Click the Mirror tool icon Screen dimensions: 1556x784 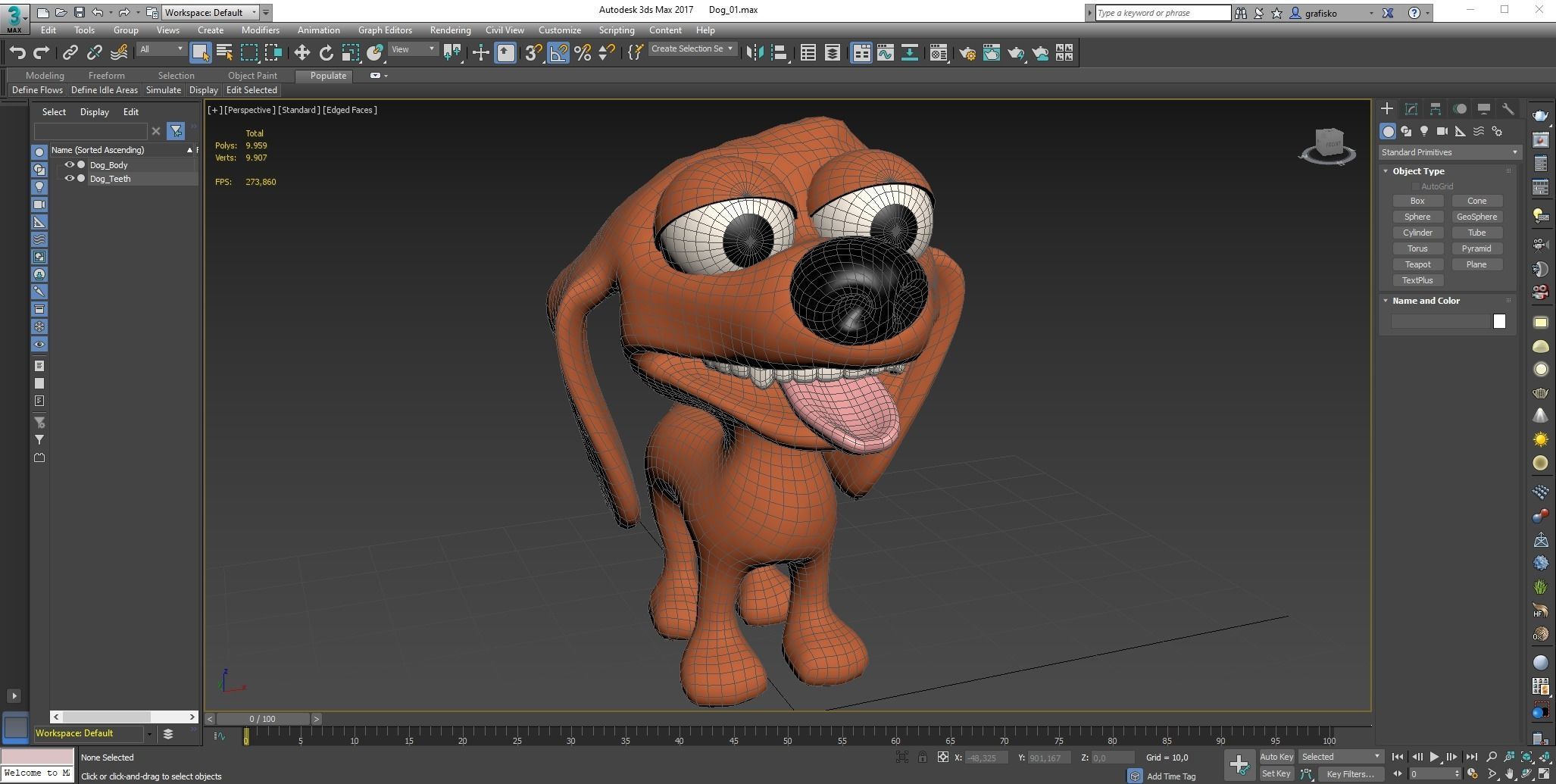[x=755, y=52]
